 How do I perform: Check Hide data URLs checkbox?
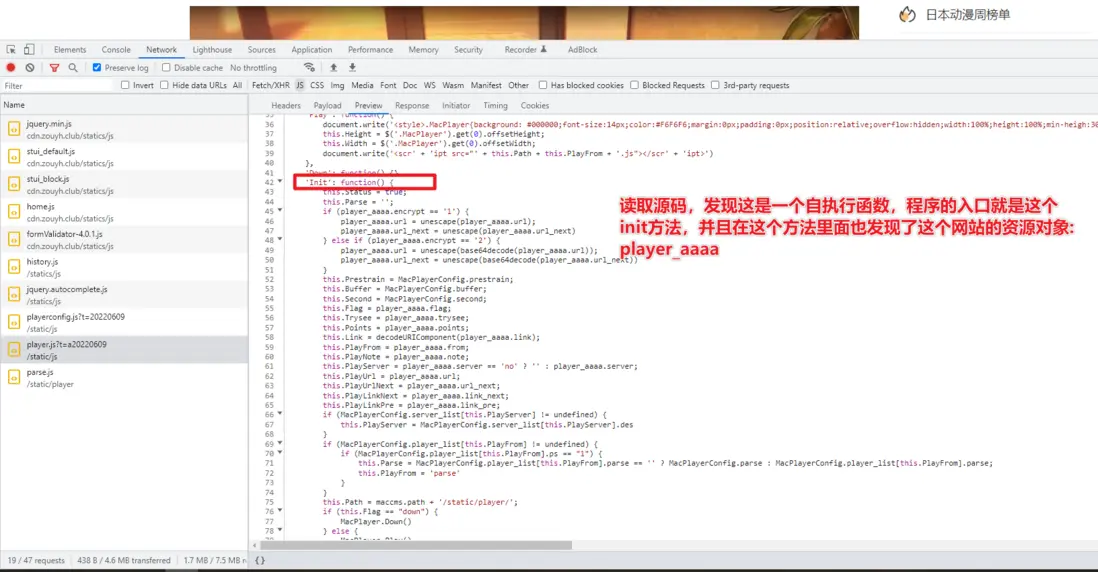coord(164,85)
